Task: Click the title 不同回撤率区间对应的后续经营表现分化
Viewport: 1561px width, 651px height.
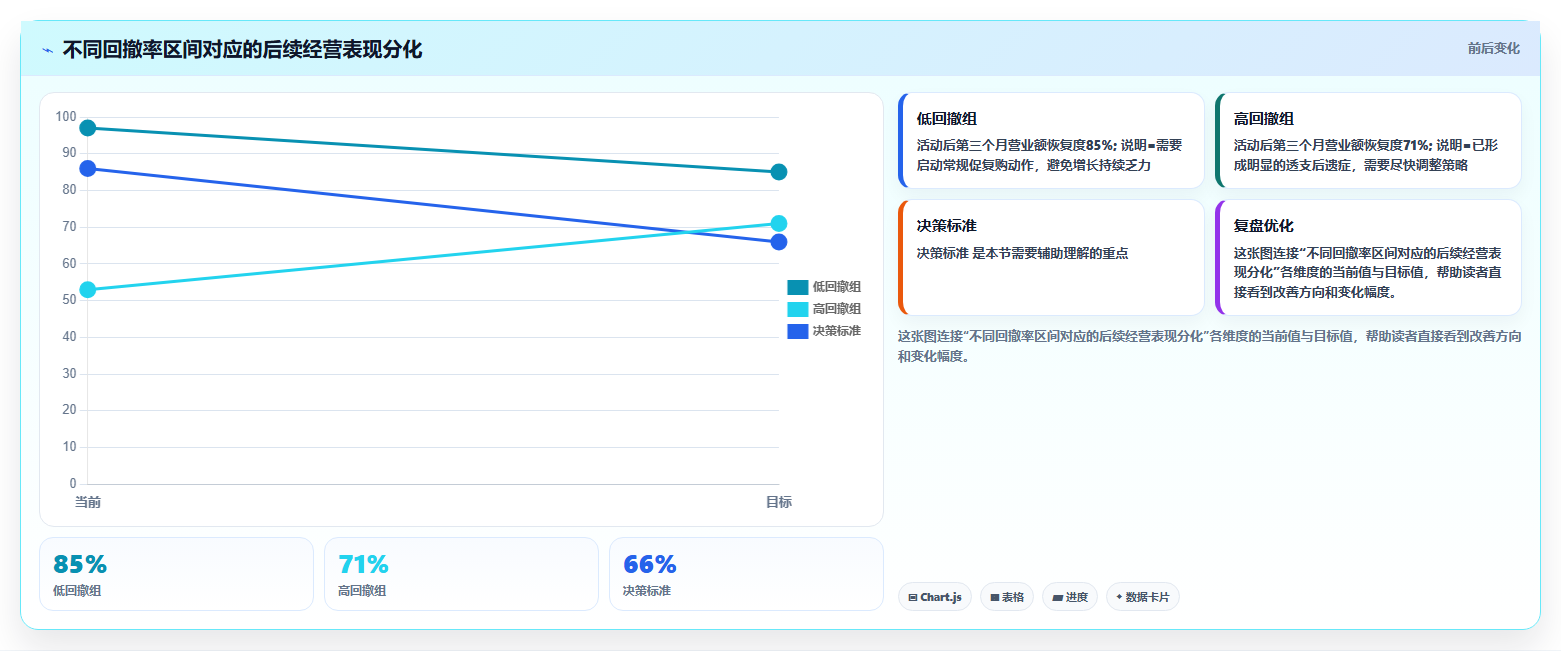Action: (x=242, y=50)
